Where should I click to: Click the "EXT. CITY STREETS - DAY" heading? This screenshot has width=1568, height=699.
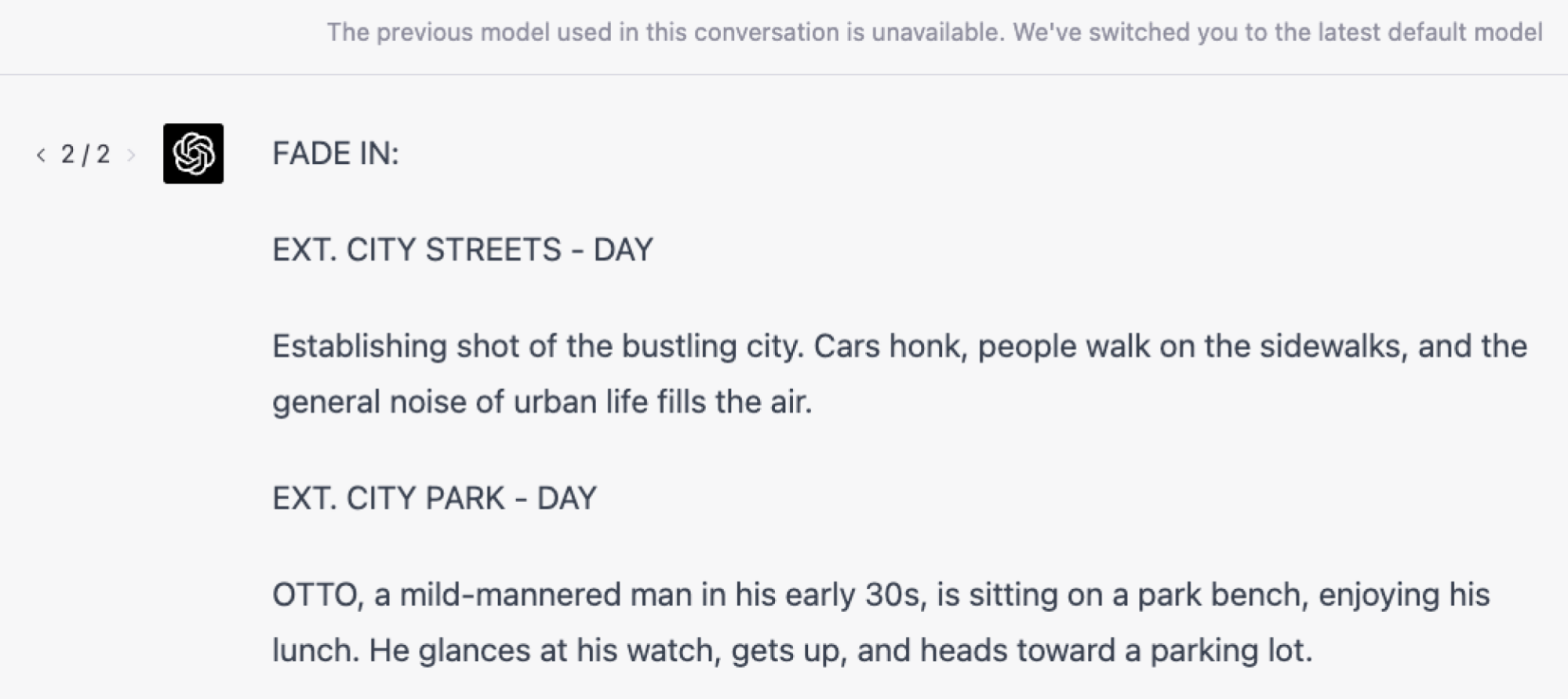(463, 250)
